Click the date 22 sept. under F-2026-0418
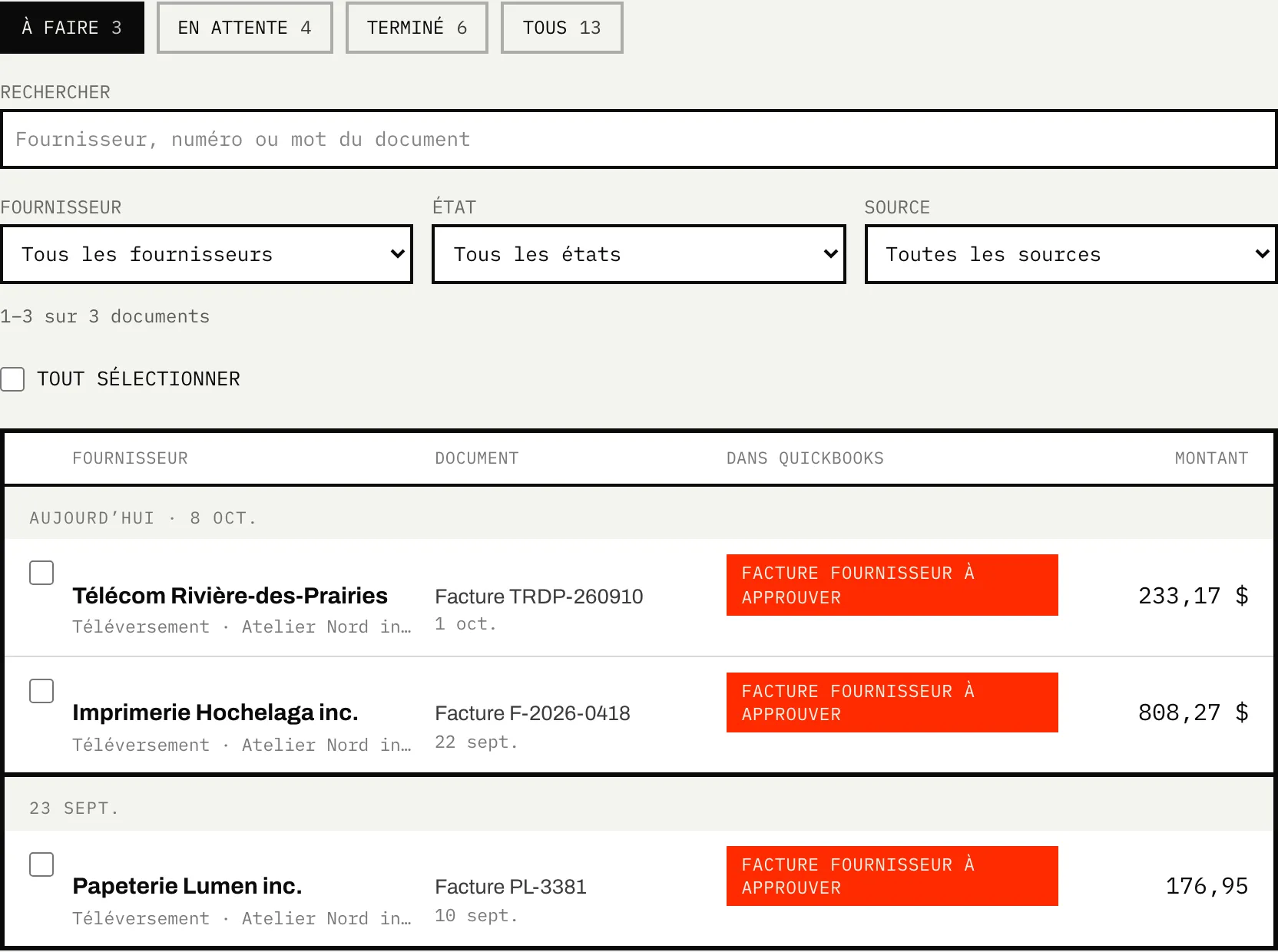Screen dimensions: 1278x952 [x=476, y=742]
